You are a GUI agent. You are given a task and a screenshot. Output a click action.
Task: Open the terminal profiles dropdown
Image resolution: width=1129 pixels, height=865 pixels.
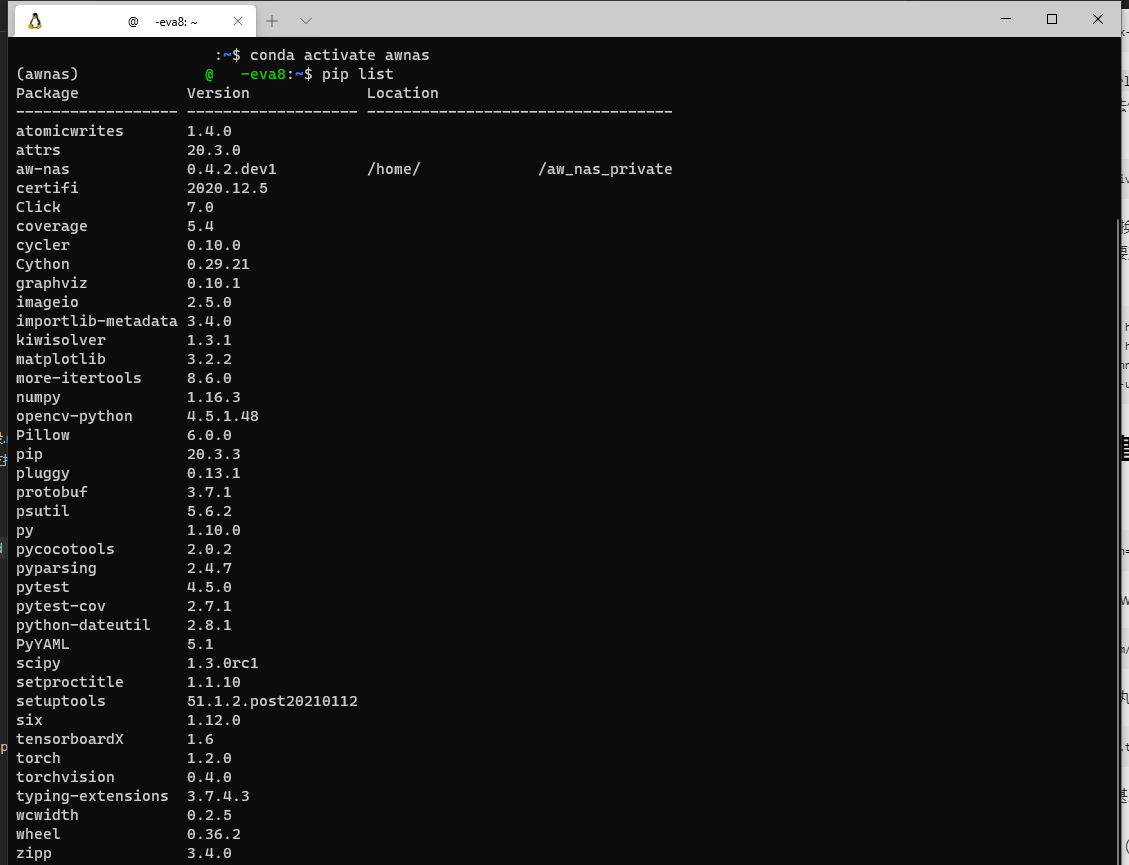pos(305,21)
